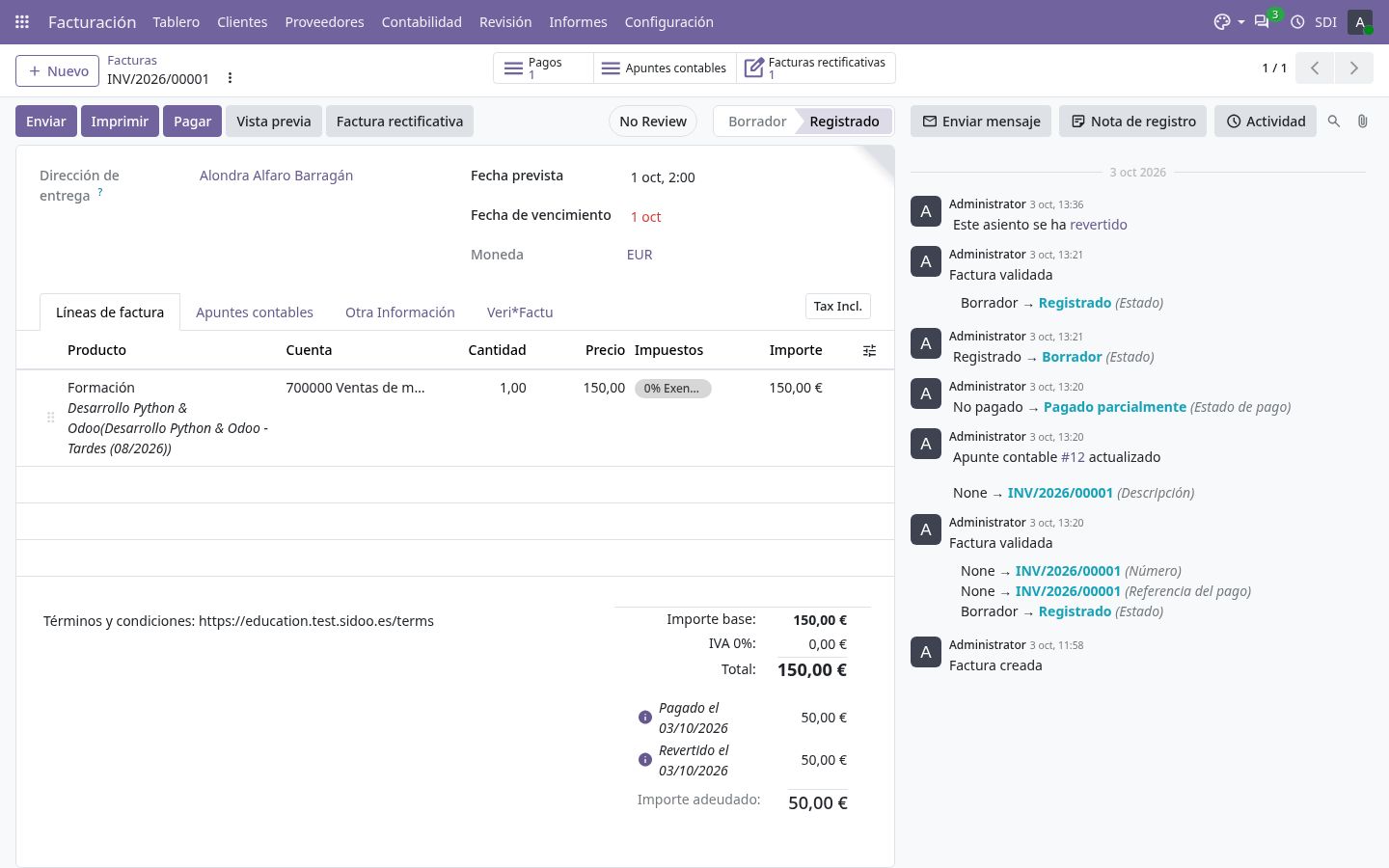Click Enviar mensaje in chatter
Screen dimensions: 1389x868
(x=981, y=122)
